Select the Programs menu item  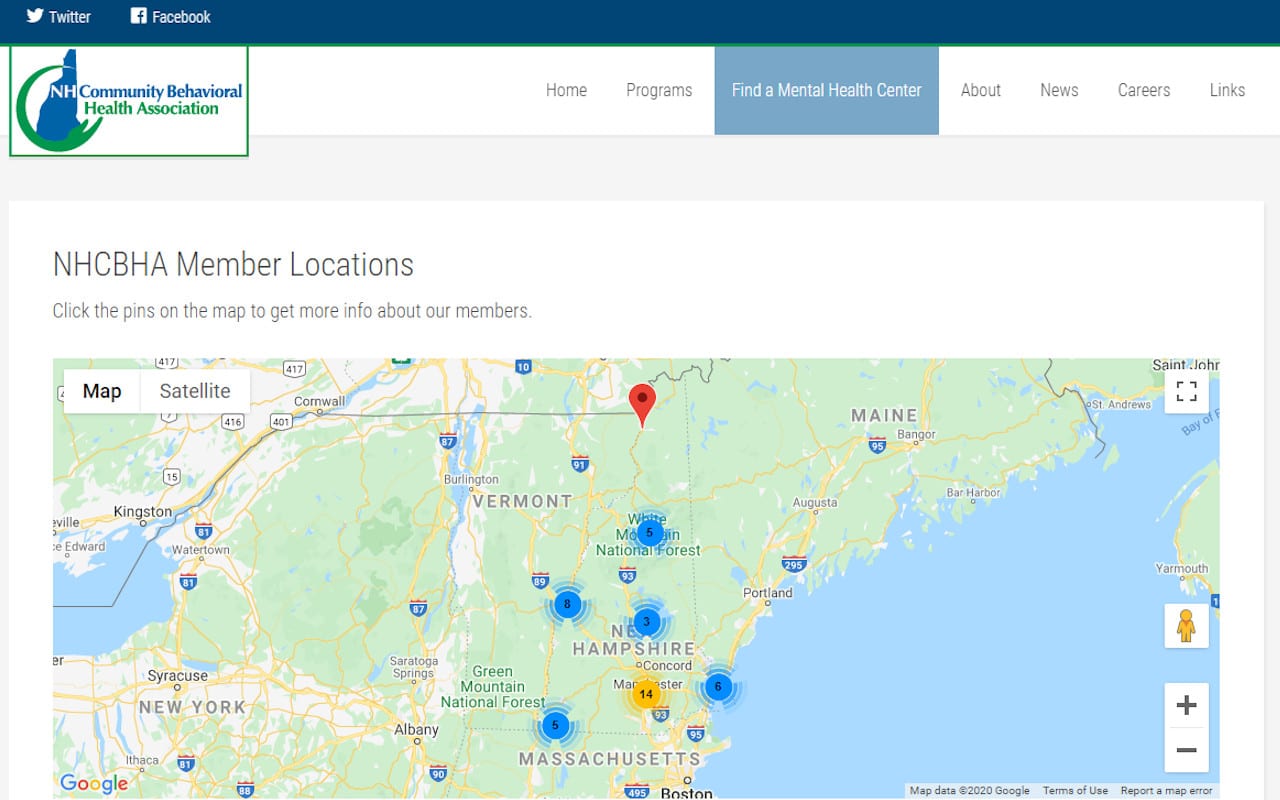[659, 90]
